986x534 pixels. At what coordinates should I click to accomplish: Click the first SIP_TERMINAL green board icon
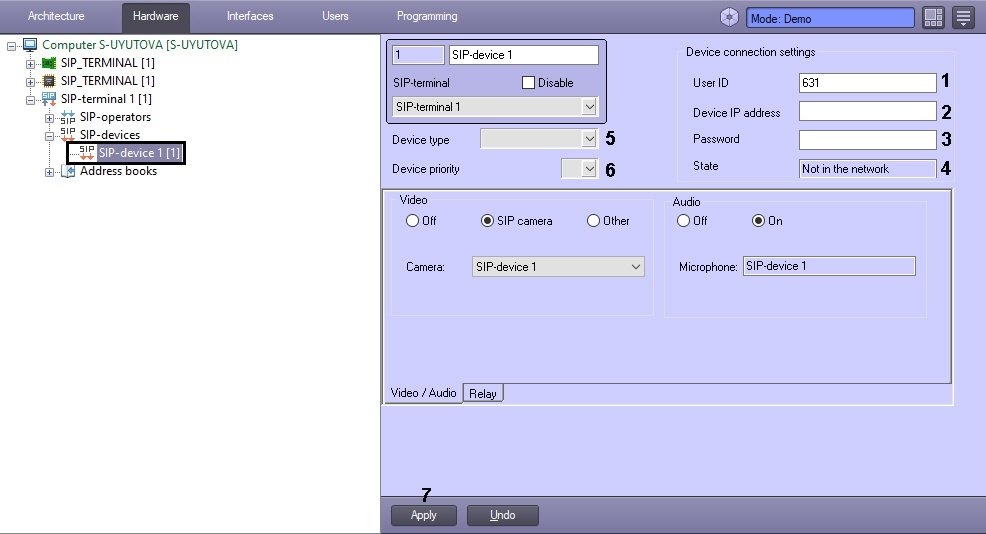point(48,63)
